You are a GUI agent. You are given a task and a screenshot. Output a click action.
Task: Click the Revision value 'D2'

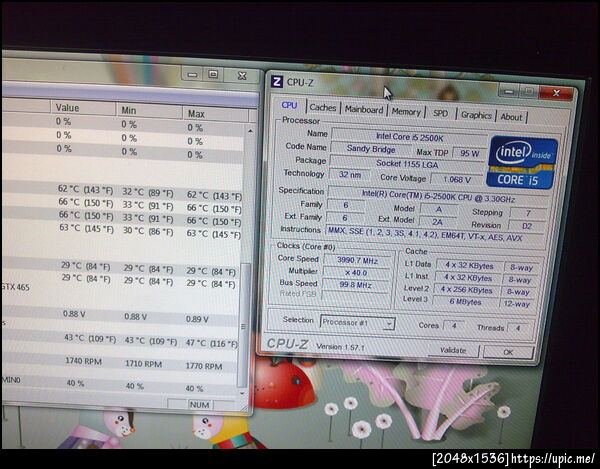[x=527, y=226]
